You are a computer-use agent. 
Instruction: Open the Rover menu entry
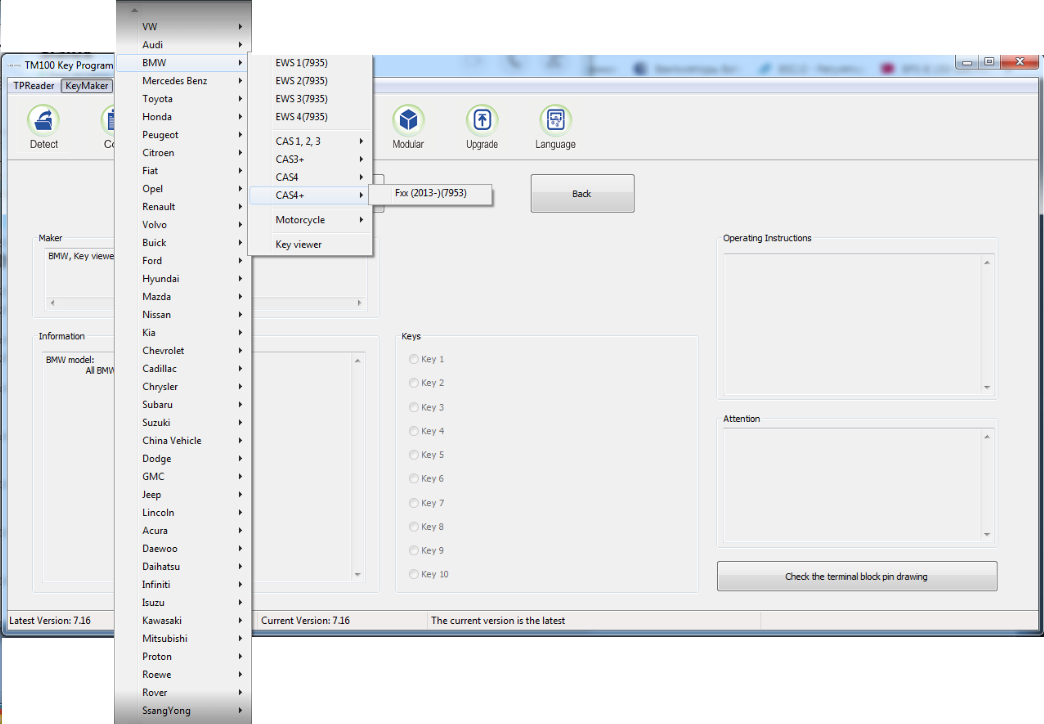pos(183,693)
